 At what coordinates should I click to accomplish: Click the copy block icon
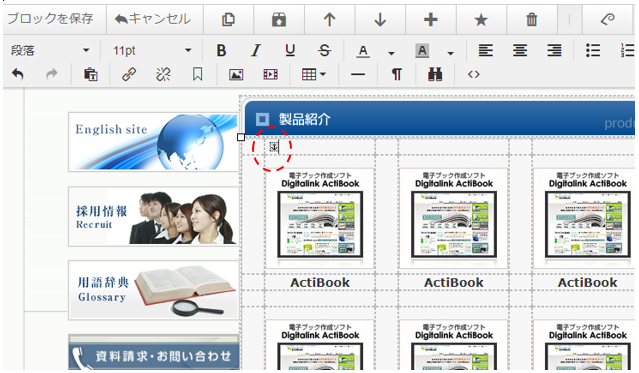(228, 19)
